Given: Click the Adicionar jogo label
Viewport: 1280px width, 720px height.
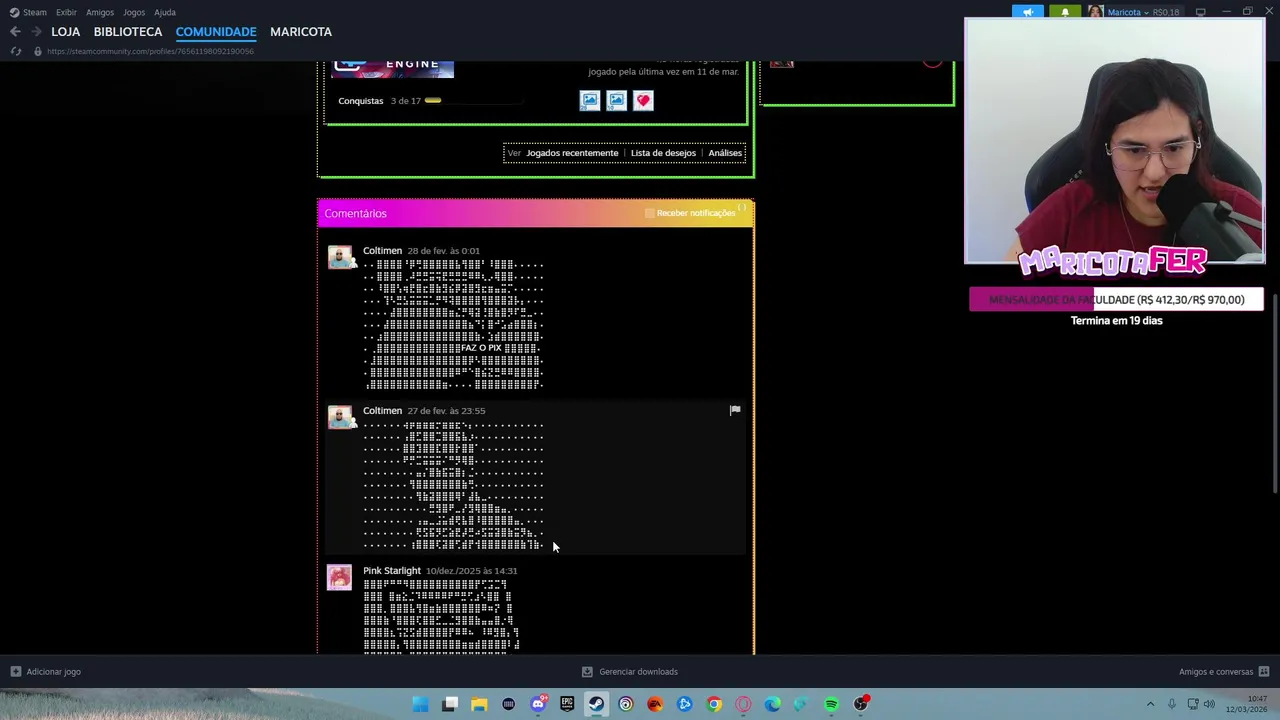Looking at the screenshot, I should (54, 672).
